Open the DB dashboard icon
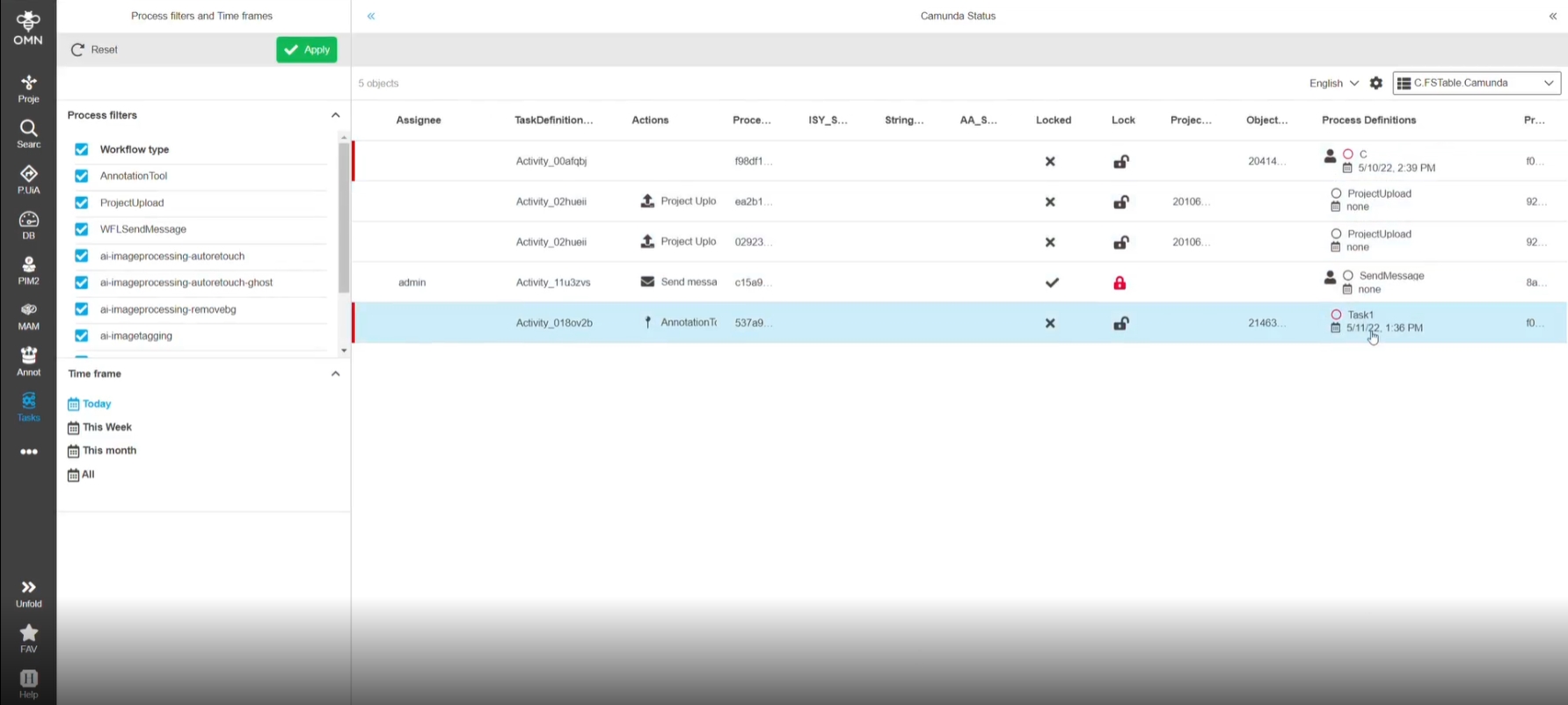Screen dimensions: 1568x705 pyautogui.click(x=28, y=224)
